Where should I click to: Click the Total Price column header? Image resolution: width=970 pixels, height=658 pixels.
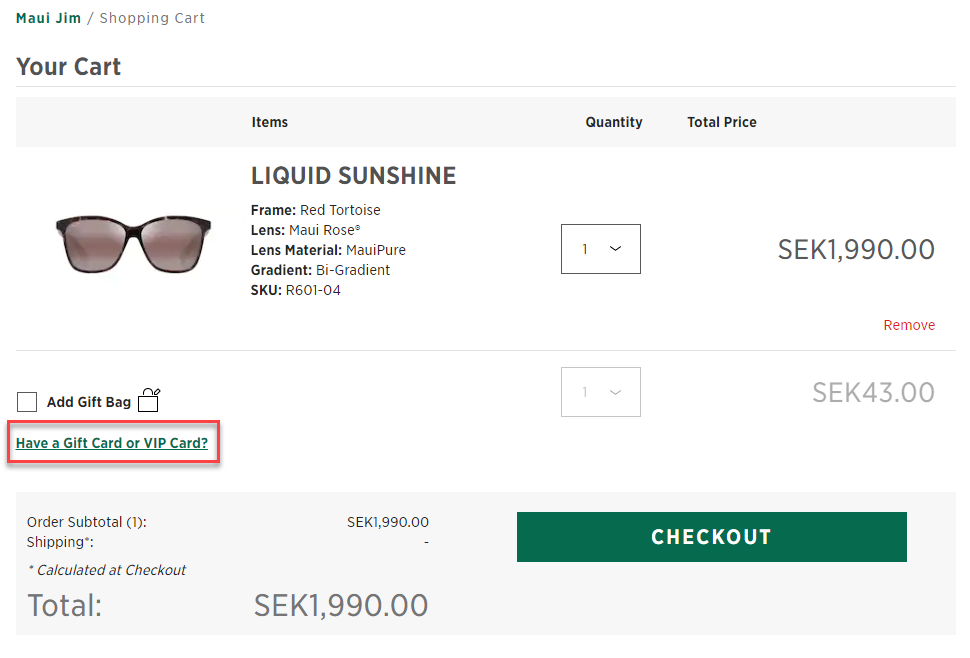pos(722,122)
